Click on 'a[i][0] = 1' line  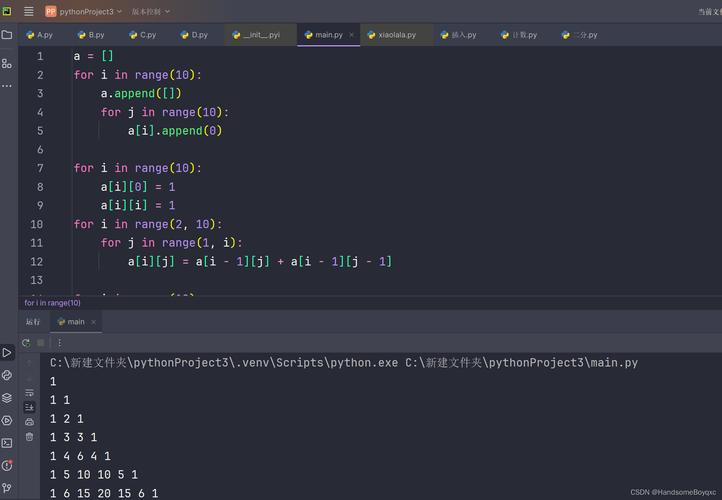tap(138, 187)
